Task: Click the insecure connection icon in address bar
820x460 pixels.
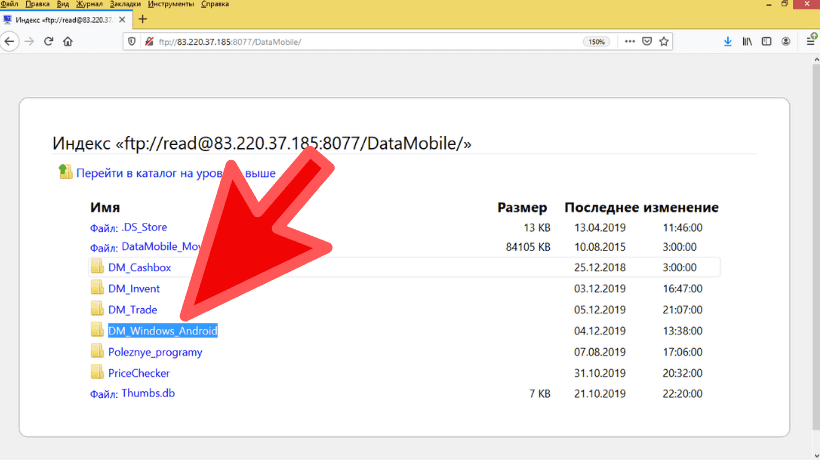Action: (x=149, y=41)
